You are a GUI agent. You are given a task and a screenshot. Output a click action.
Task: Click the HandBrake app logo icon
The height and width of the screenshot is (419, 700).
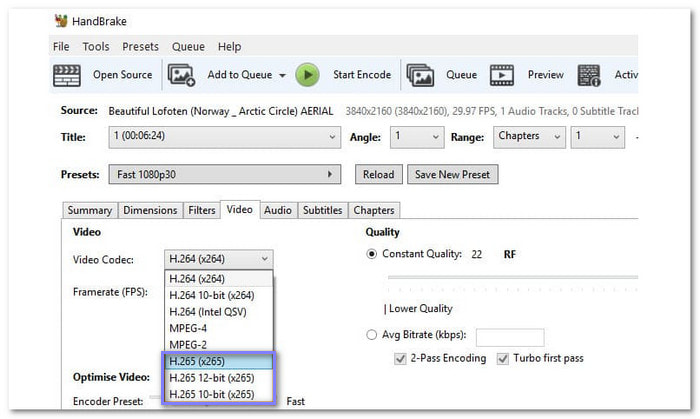point(61,20)
